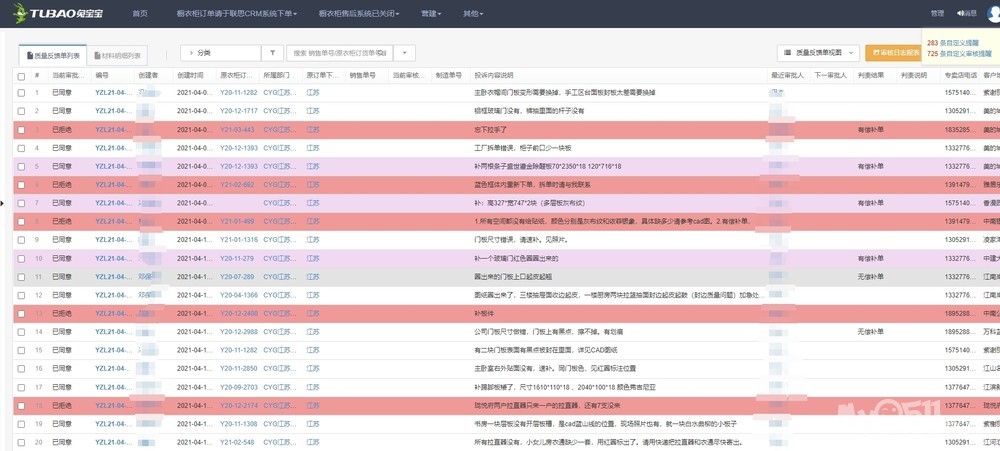Screen dimensions: 1000x451
Task: Tick the checkbox for row 12
Action: [x=21, y=295]
